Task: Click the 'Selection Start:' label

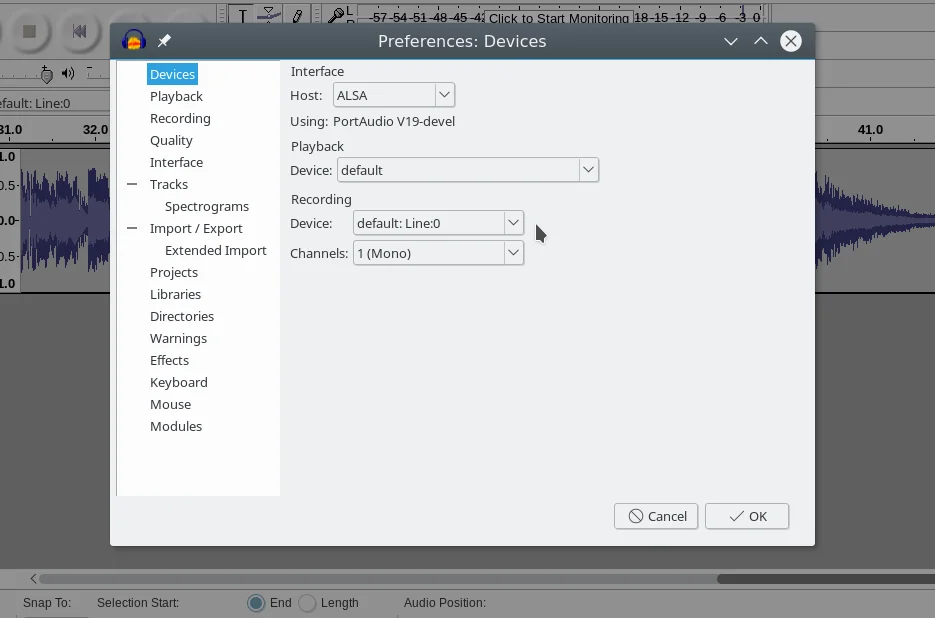Action: pos(138,603)
